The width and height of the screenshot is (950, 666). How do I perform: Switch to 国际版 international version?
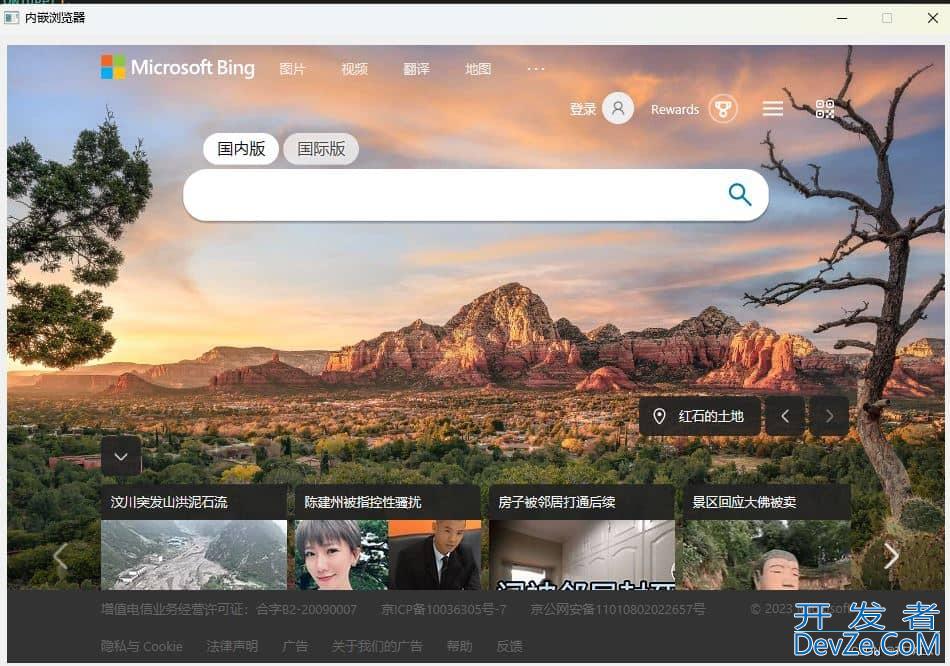click(x=321, y=149)
